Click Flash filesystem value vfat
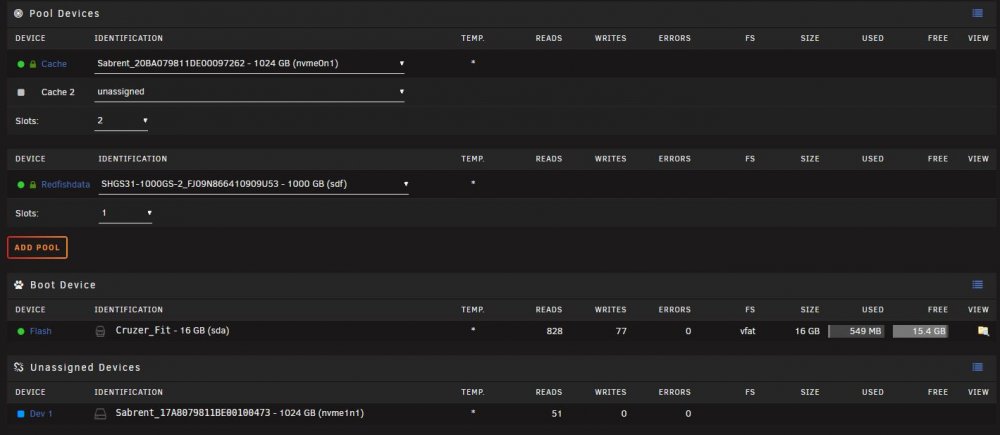Viewport: 1000px width, 435px height. tap(747, 331)
